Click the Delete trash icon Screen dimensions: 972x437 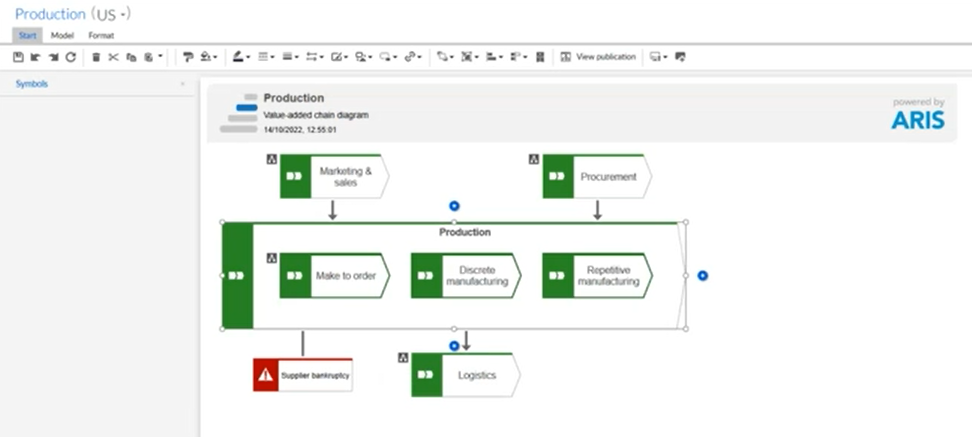(96, 57)
